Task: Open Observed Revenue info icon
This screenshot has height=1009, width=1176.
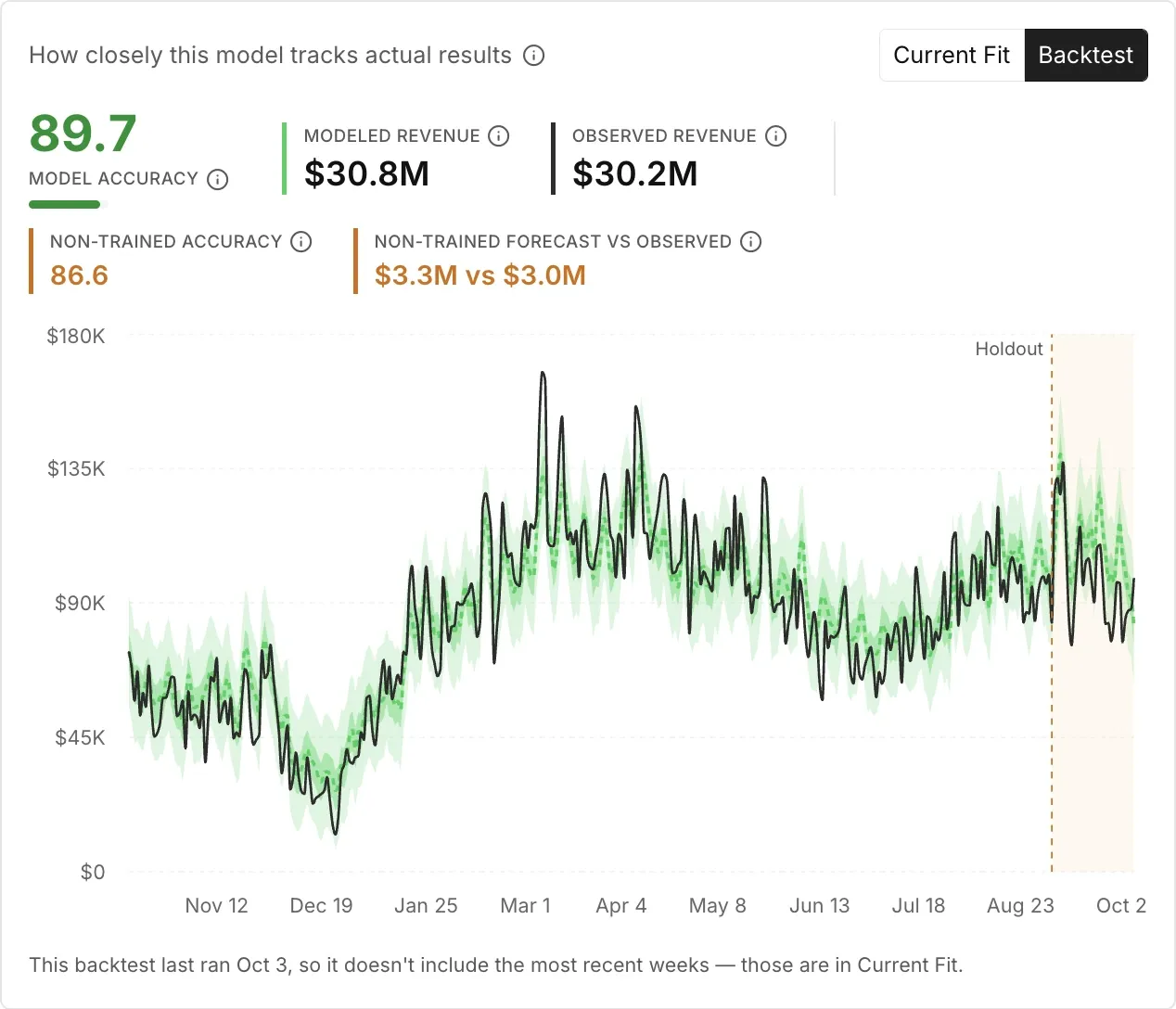Action: click(776, 136)
